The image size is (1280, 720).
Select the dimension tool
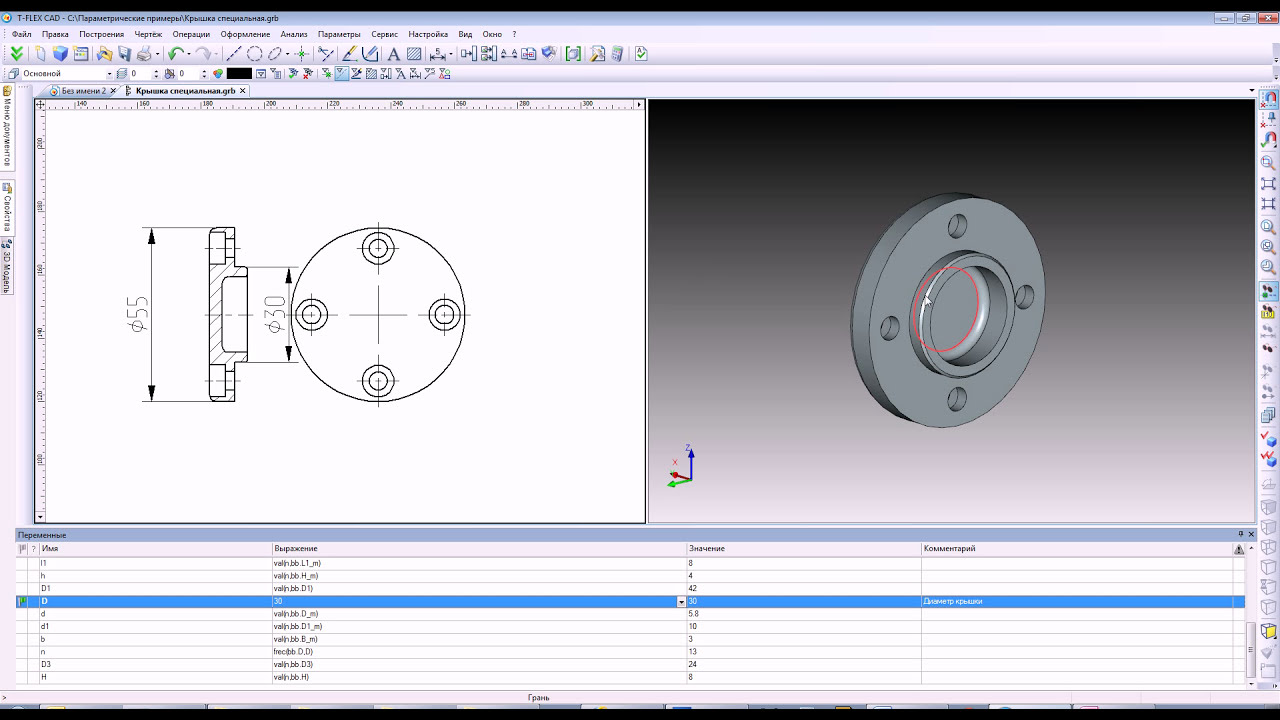click(x=437, y=54)
